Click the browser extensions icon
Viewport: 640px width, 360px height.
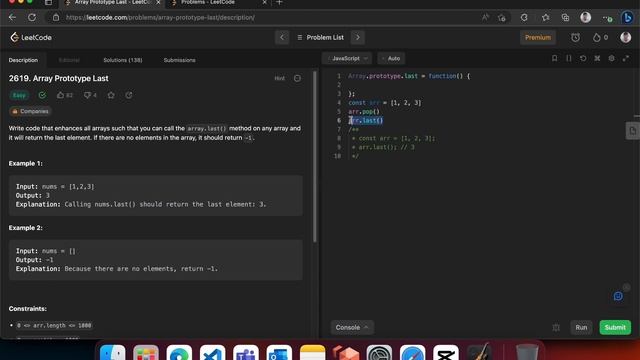pyautogui.click(x=524, y=18)
